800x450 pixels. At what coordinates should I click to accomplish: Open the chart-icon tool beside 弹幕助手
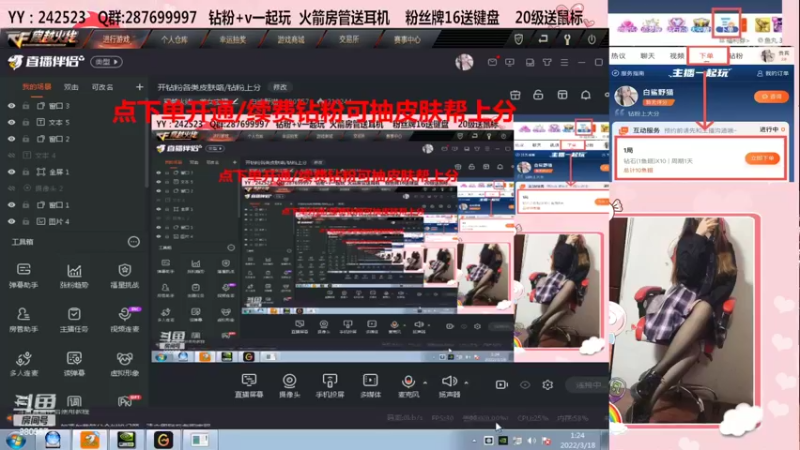point(74,276)
